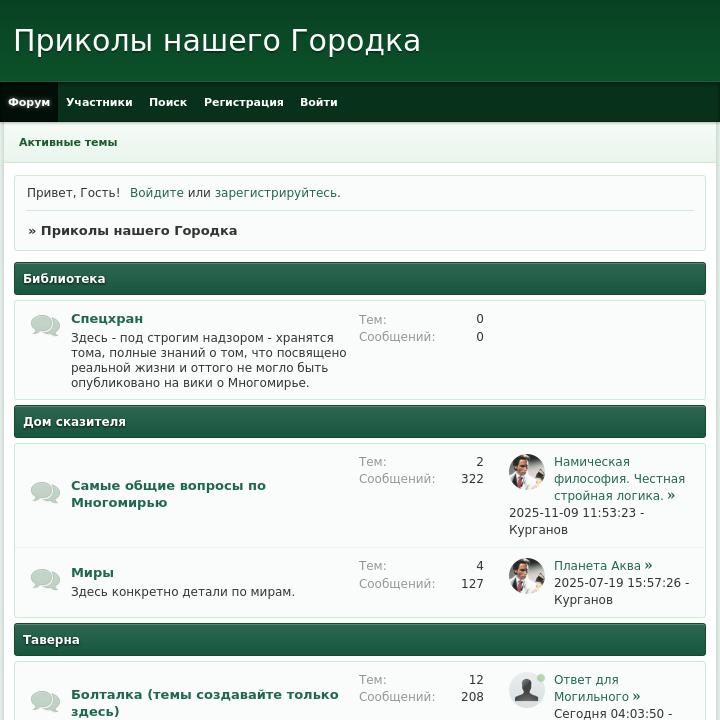The image size is (720, 720).
Task: Click the зарегистрируйтесь link in greeting
Action: [x=275, y=193]
